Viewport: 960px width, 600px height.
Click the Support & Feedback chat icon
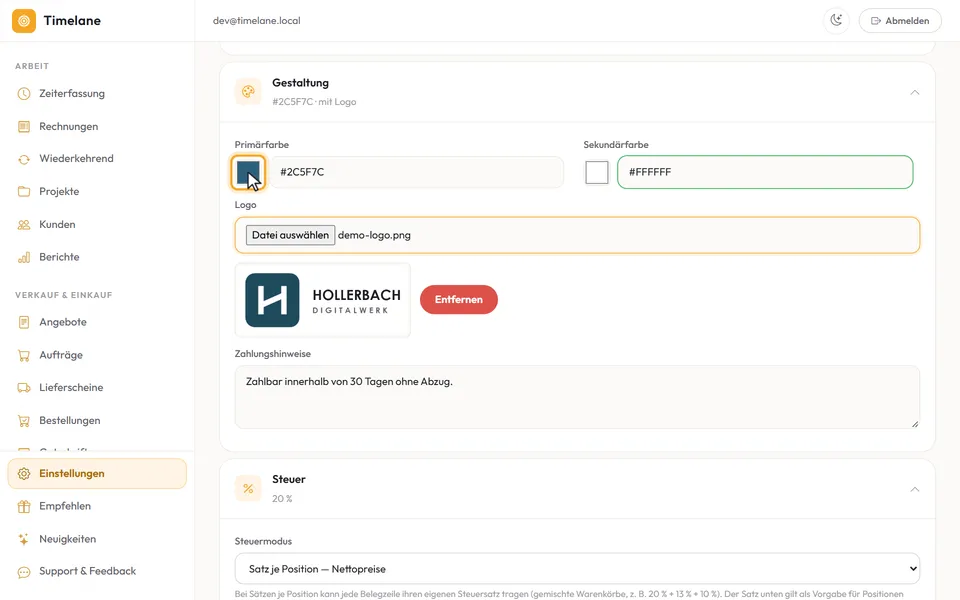click(24, 572)
